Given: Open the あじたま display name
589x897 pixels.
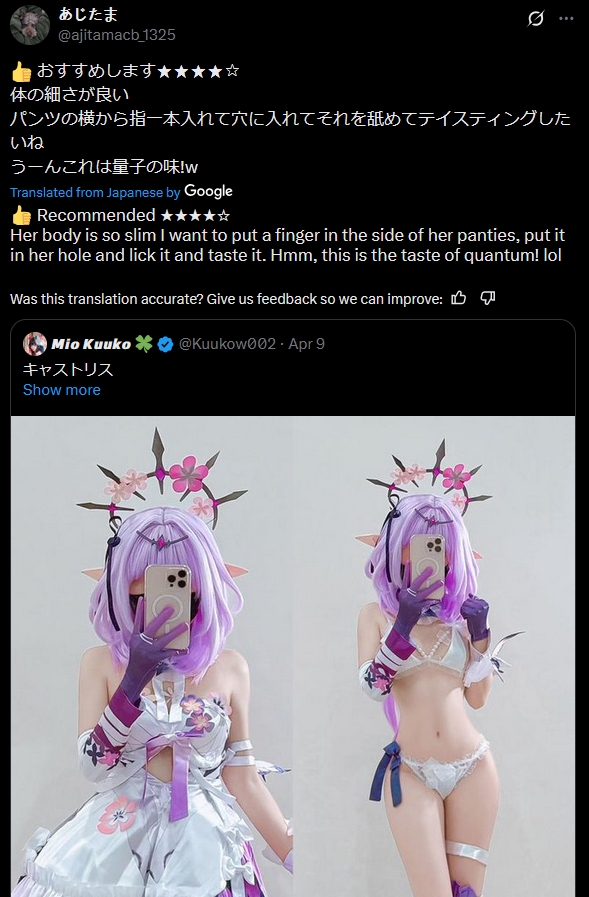Looking at the screenshot, I should pyautogui.click(x=88, y=14).
